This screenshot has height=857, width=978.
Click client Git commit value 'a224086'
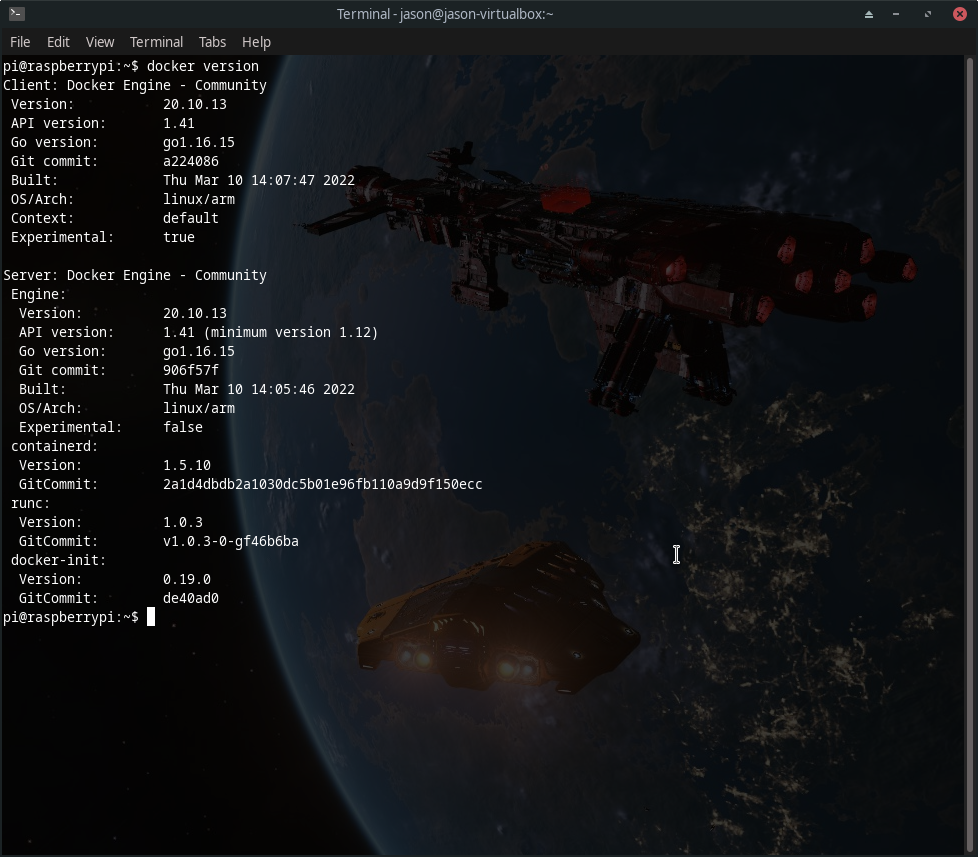(x=191, y=162)
